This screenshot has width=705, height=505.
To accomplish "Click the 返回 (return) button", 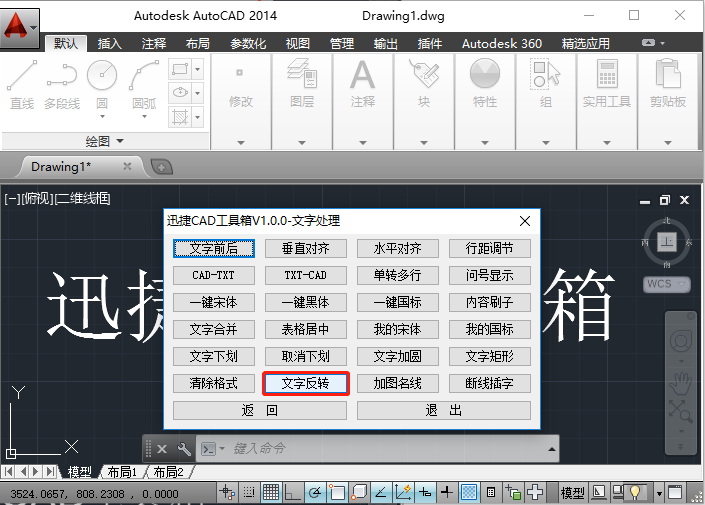I will [x=260, y=410].
